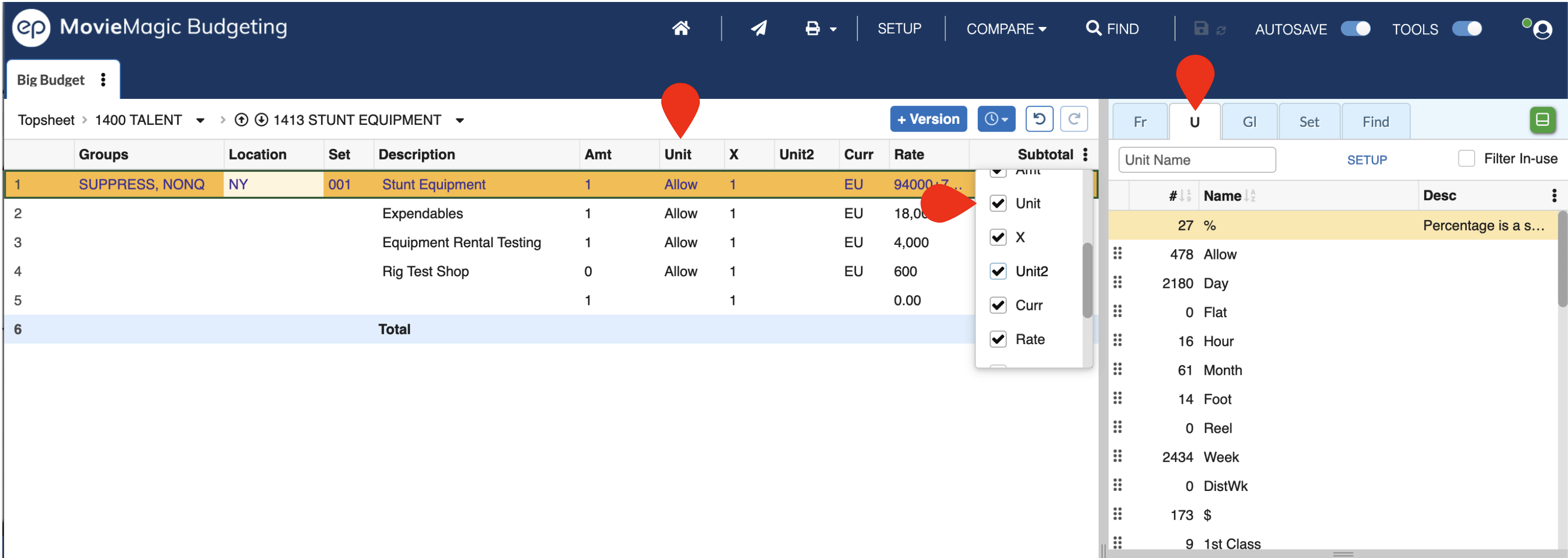Screen dimensions: 1568x558
Task: Select the DistWk unit name
Action: coord(1225,486)
